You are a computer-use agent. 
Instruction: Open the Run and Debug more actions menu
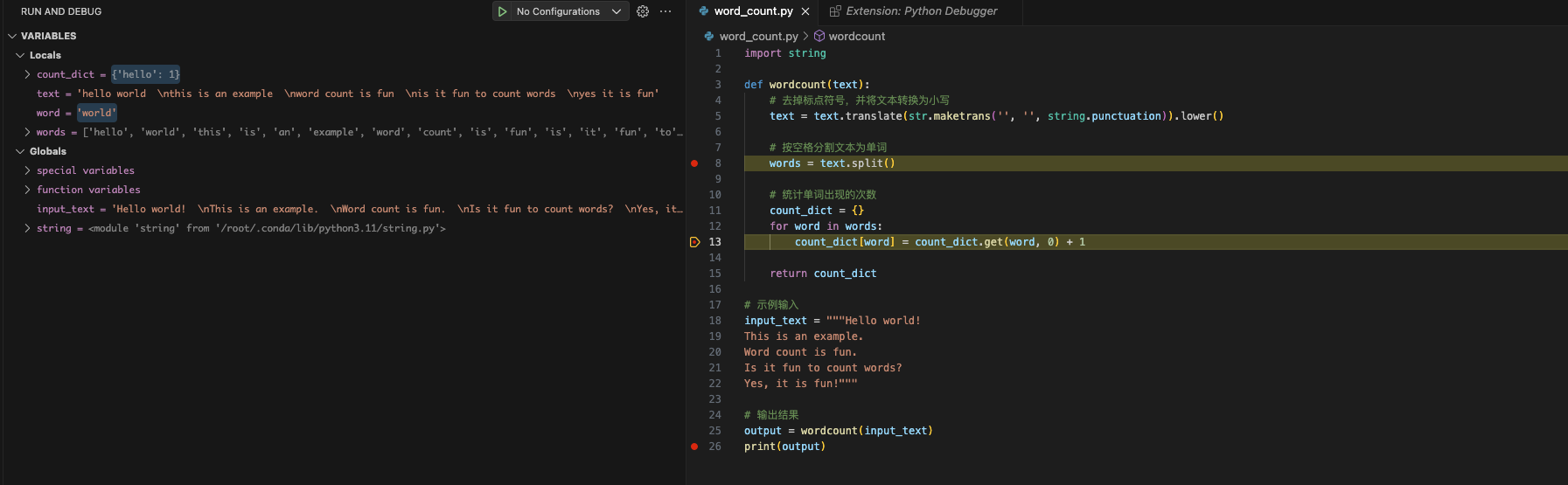point(666,11)
